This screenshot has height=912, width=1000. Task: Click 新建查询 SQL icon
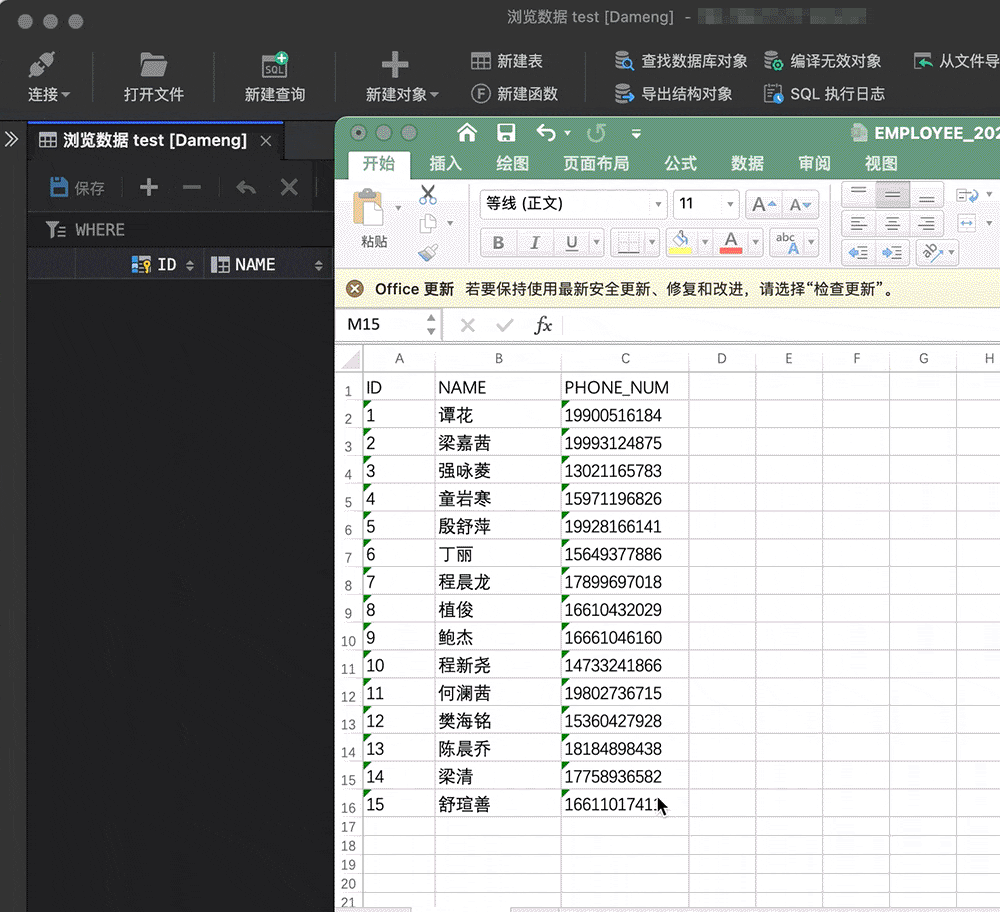coord(275,65)
